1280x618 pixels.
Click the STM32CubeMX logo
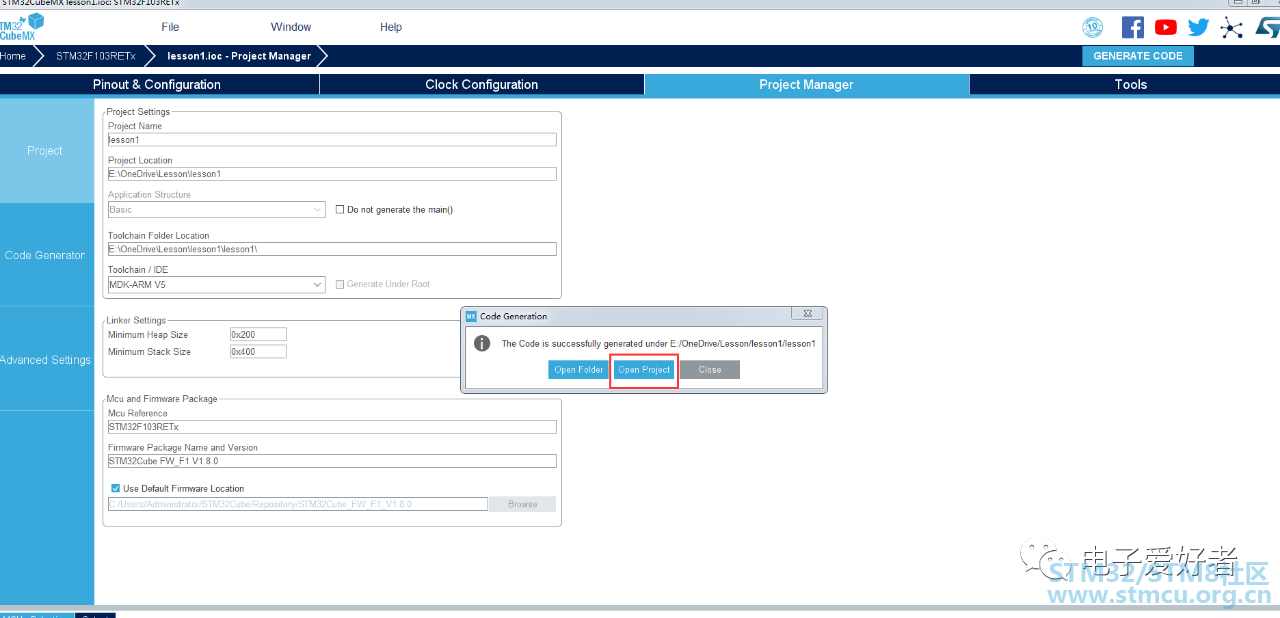click(21, 27)
